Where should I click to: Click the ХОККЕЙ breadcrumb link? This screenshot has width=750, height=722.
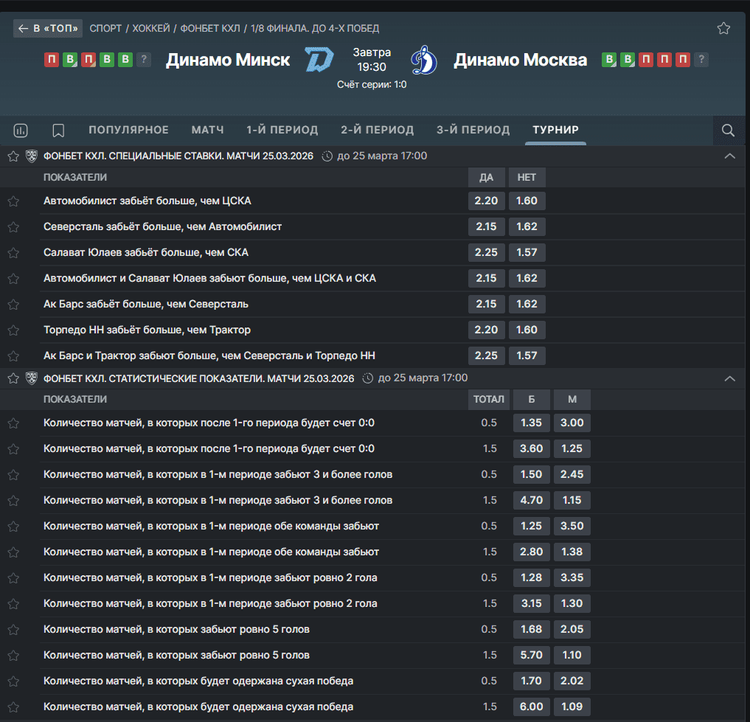[x=151, y=28]
